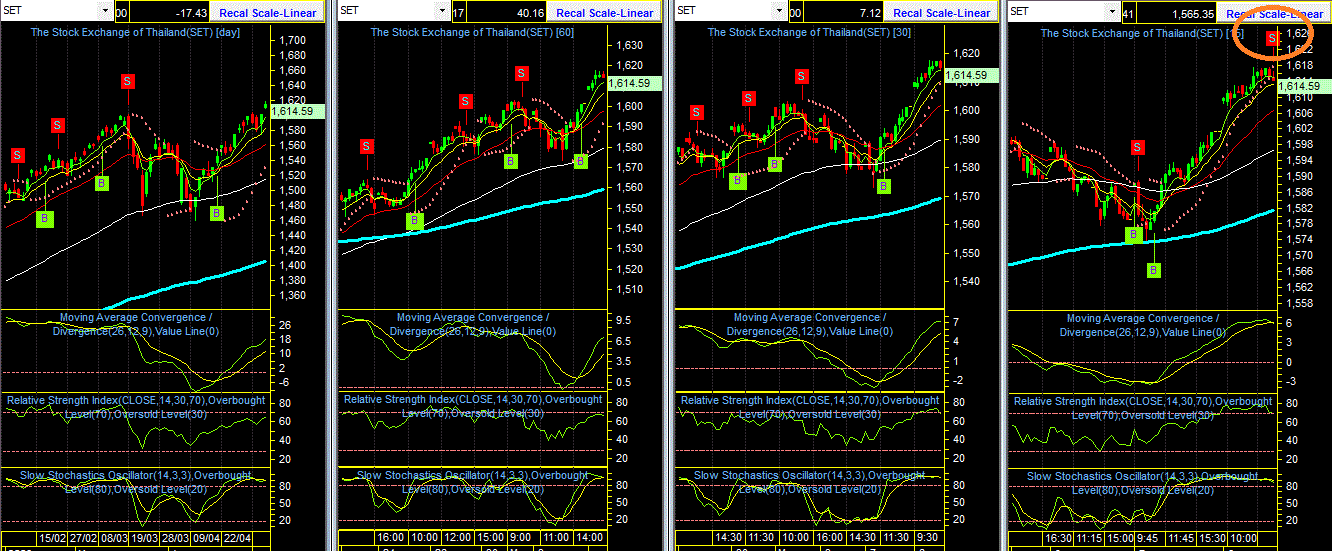This screenshot has height=551, width=1332.
Task: Click the Slow Stochastics Oscillator label in the day chart
Action: pos(136,482)
